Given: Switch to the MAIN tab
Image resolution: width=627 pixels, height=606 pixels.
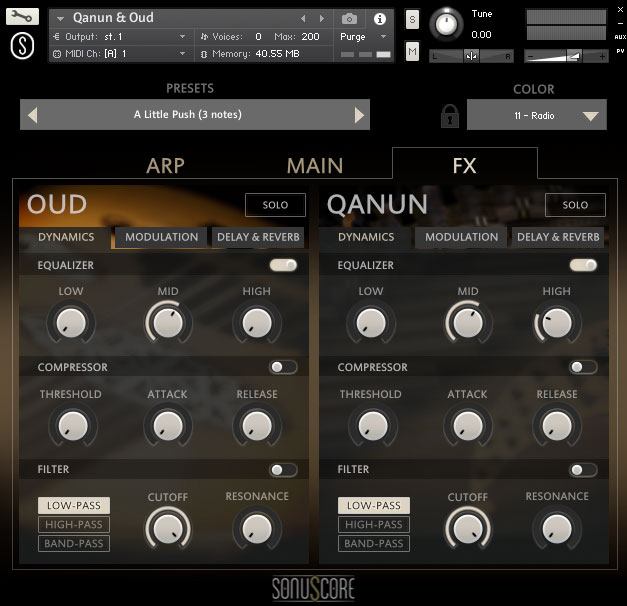Looking at the screenshot, I should click(x=315, y=165).
